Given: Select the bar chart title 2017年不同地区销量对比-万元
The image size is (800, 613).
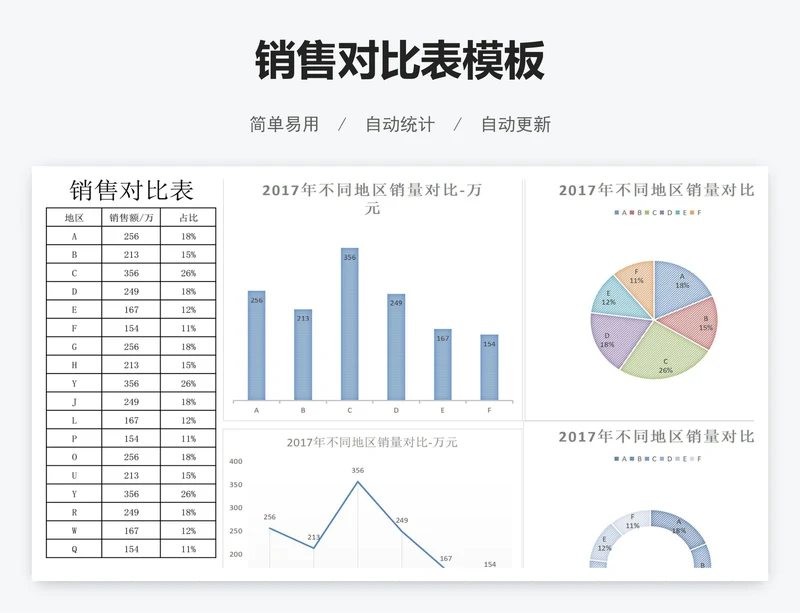Looking at the screenshot, I should click(x=372, y=199).
